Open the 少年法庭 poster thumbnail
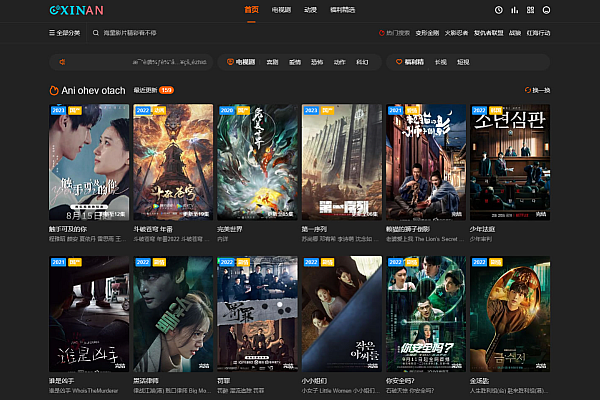 tap(510, 162)
